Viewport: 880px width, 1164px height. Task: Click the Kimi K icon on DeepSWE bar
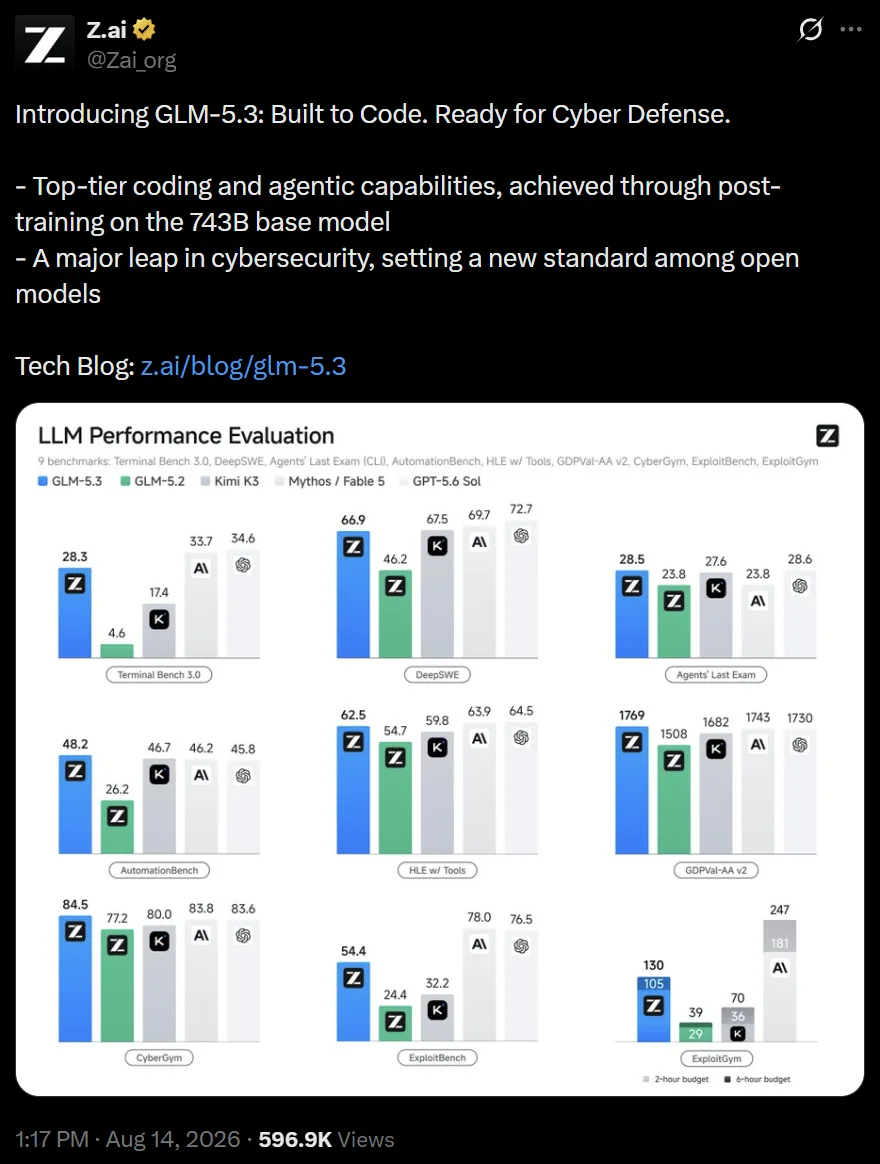(x=437, y=546)
